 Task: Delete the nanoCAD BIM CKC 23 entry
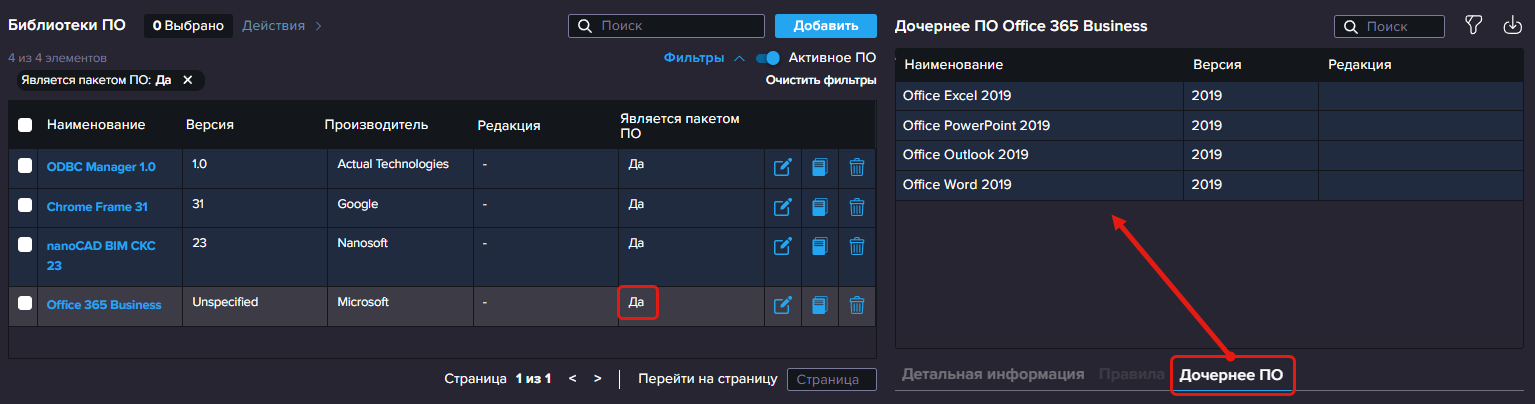(857, 246)
